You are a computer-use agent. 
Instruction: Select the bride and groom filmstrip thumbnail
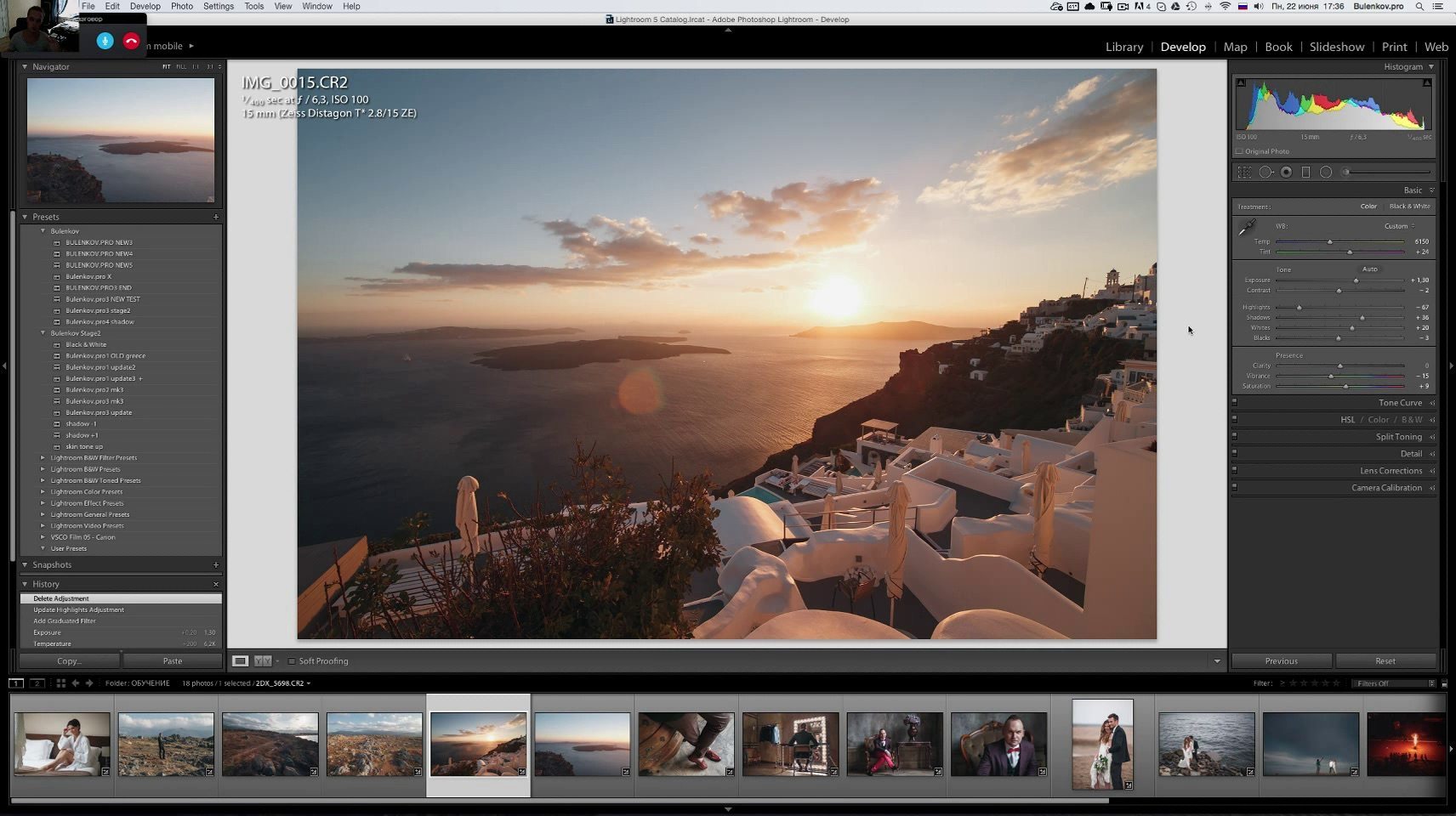[1102, 745]
